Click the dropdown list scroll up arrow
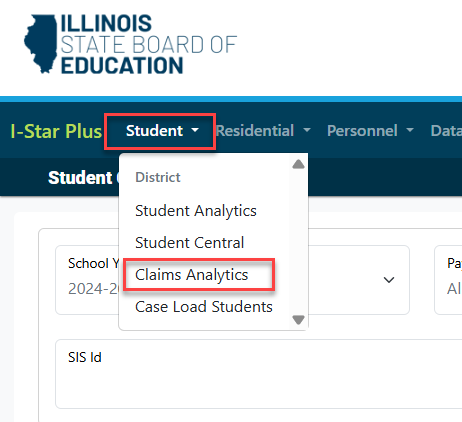Viewport: 462px width, 422px height. pos(298,164)
